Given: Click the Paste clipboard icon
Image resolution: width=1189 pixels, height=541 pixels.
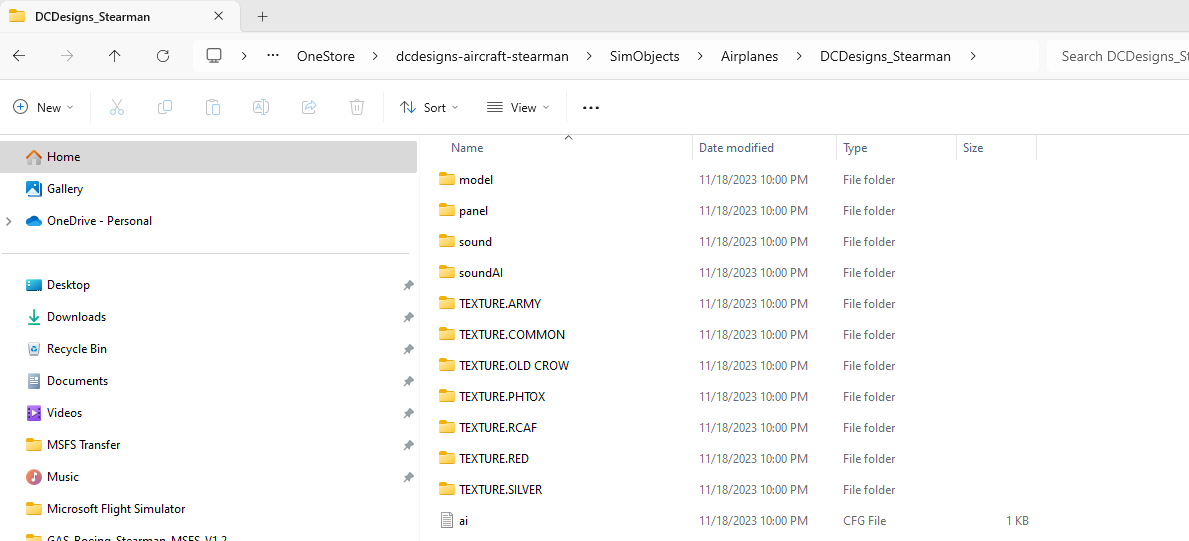Looking at the screenshot, I should pyautogui.click(x=213, y=108).
